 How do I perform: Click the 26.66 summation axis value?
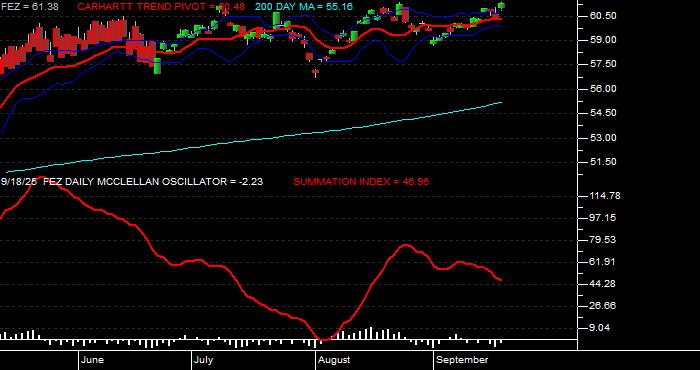[604, 305]
